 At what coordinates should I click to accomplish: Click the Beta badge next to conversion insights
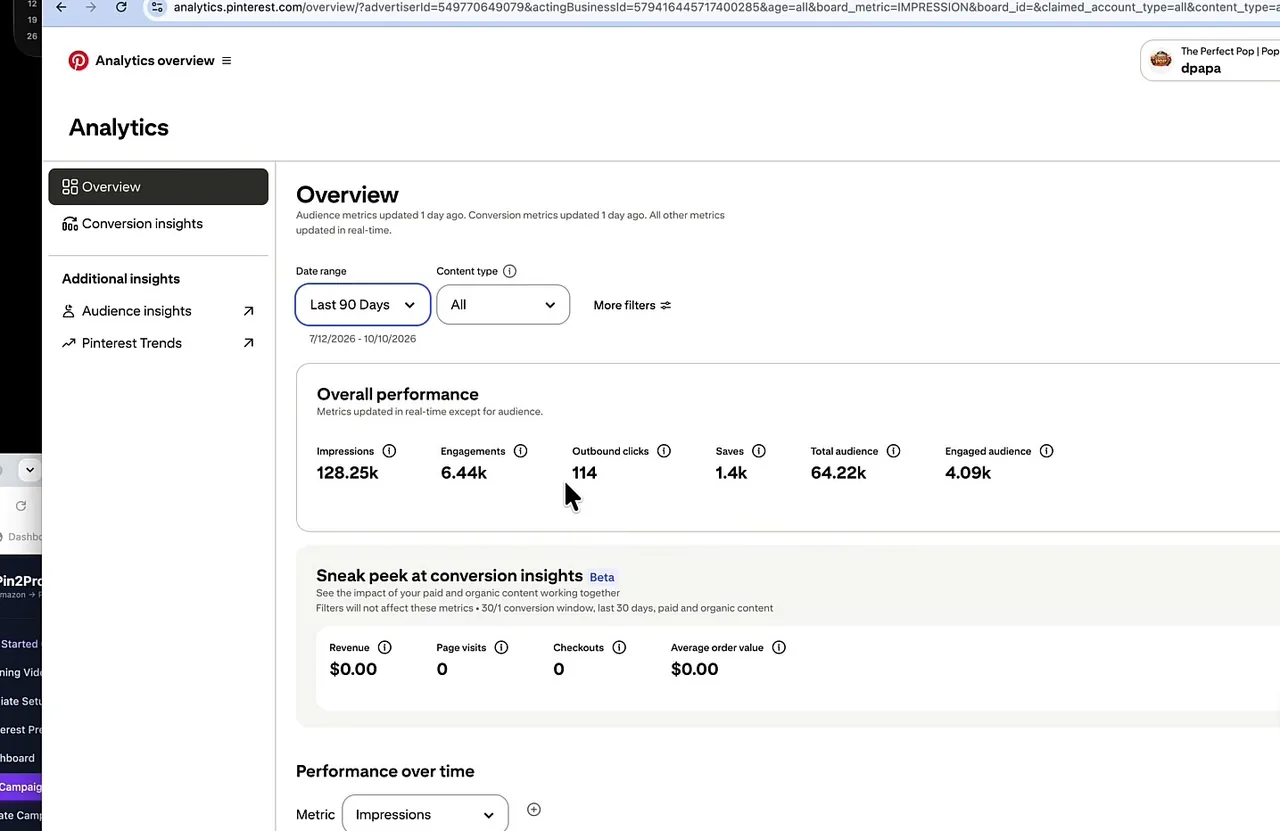tap(602, 577)
